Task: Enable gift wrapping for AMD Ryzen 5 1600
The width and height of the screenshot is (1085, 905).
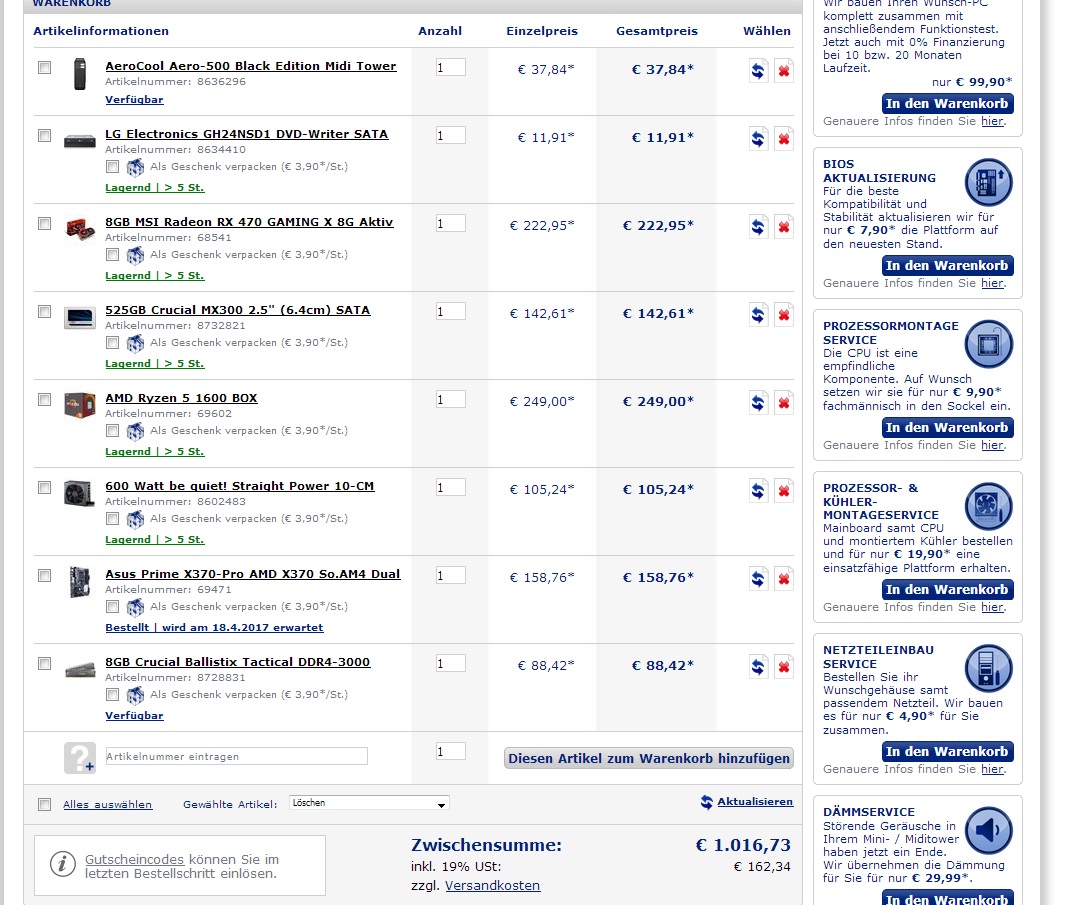Action: click(112, 430)
